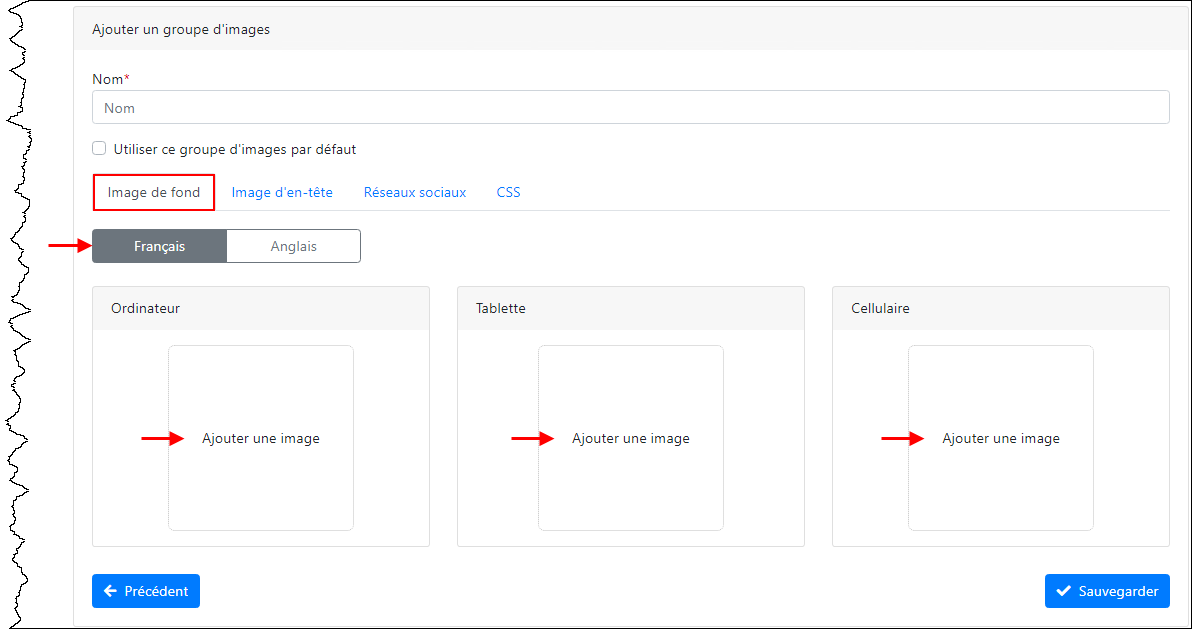The height and width of the screenshot is (630, 1193).
Task: Switch to the Image d'en-tête tab
Action: (281, 191)
